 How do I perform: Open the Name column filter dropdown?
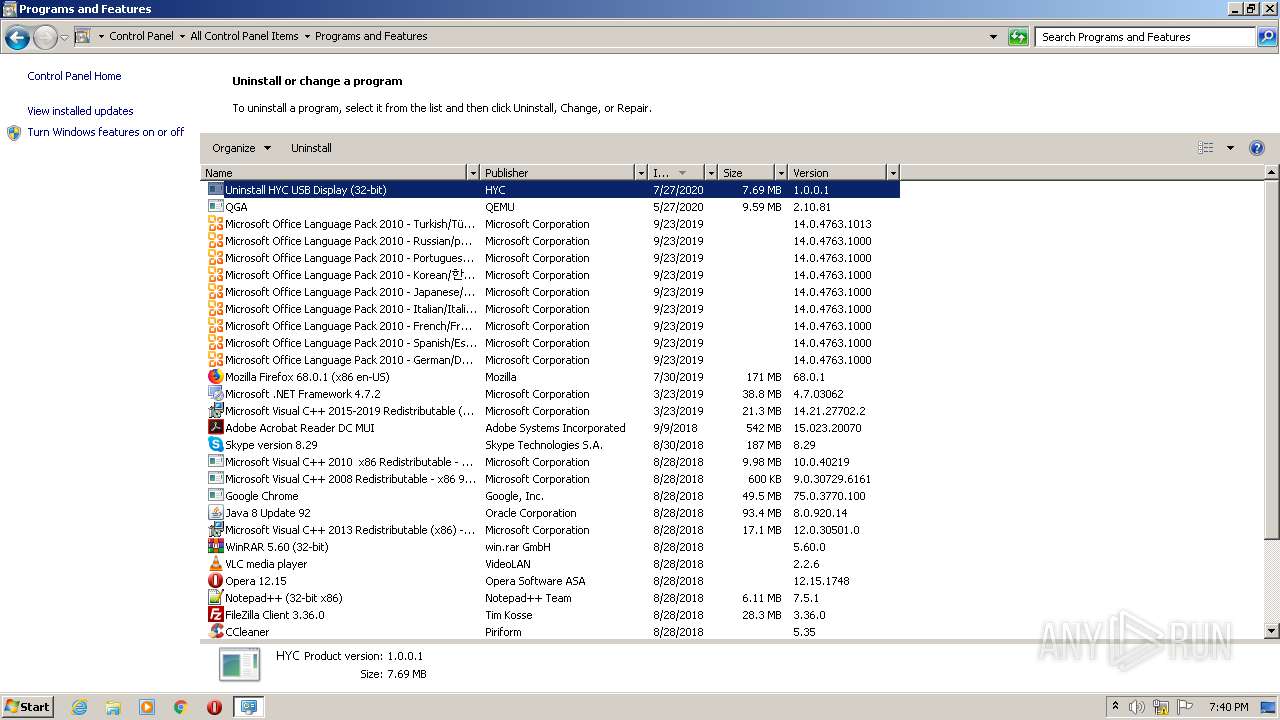473,173
